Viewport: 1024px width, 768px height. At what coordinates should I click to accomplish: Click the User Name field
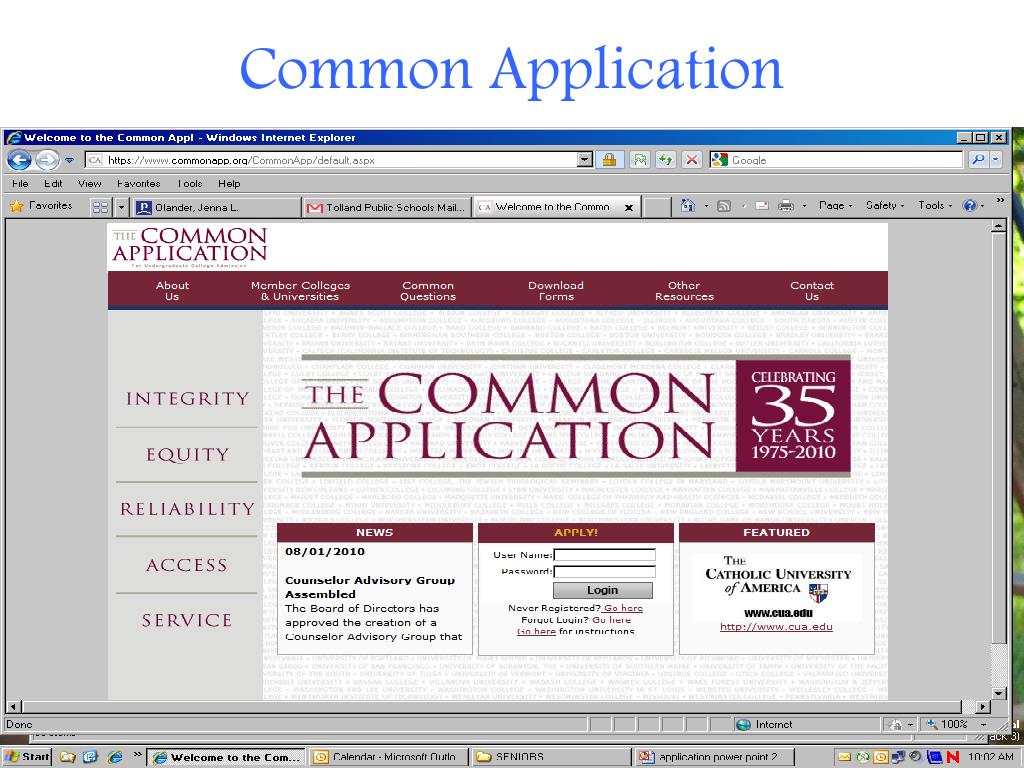604,555
